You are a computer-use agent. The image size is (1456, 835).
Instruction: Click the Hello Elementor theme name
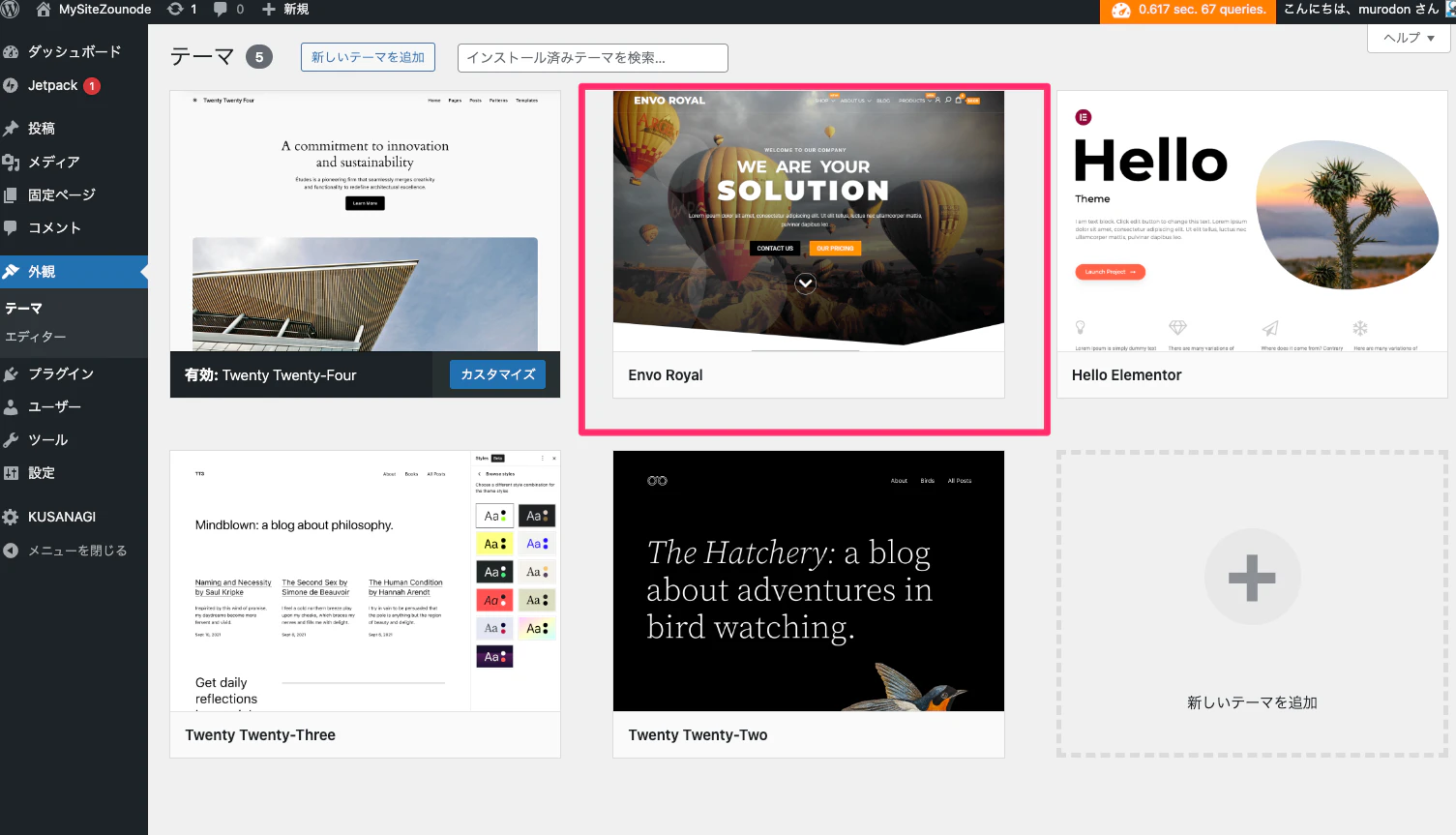click(x=1126, y=375)
